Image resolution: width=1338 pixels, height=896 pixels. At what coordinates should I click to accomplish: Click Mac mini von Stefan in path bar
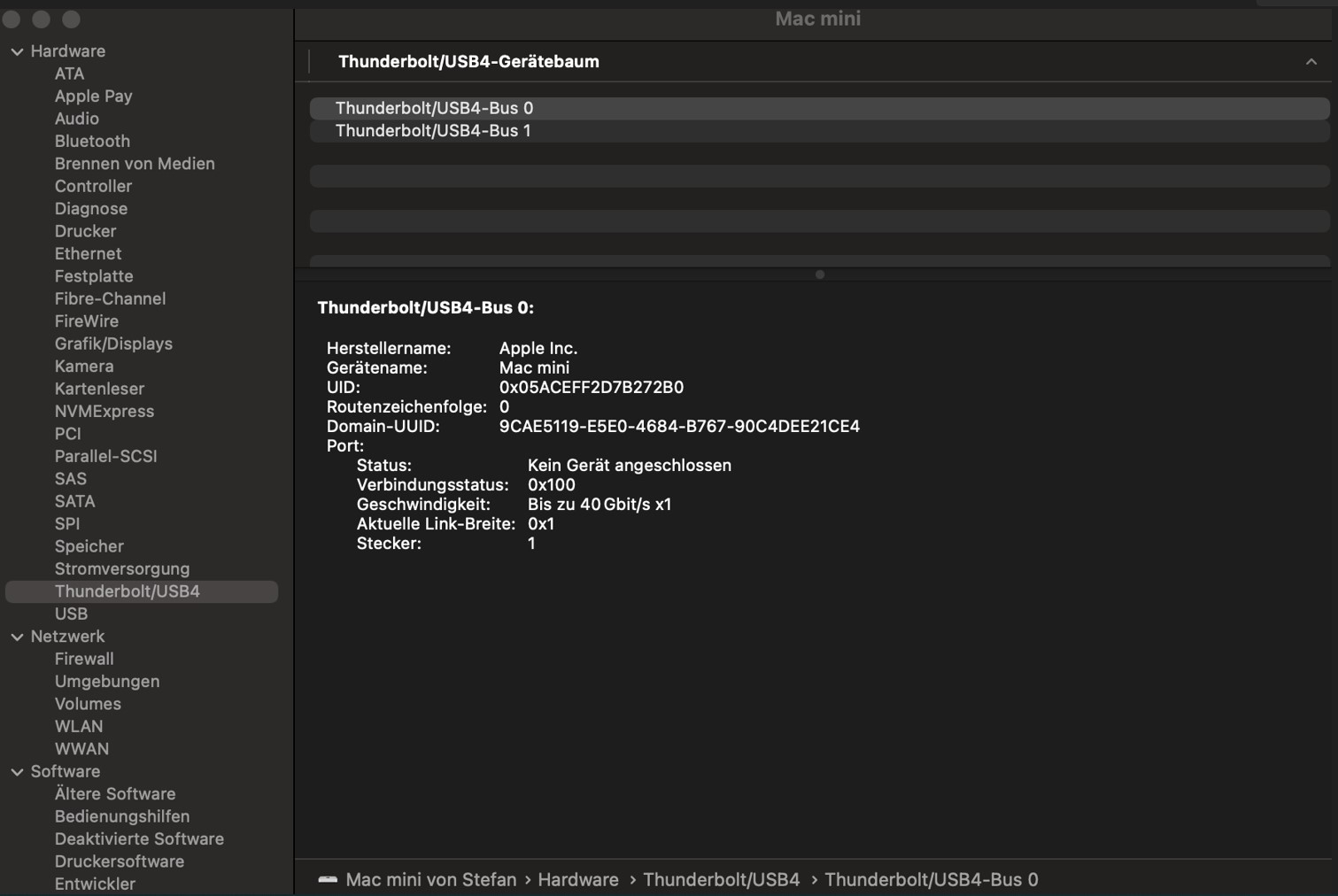click(x=431, y=880)
